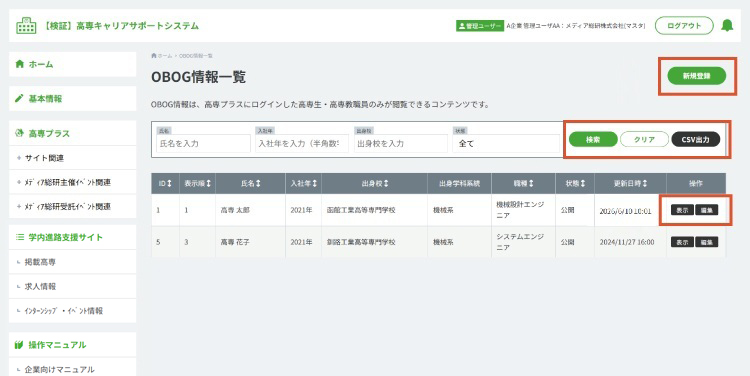Click the 氏名を入力 name field
The image size is (750, 376).
click(x=203, y=143)
